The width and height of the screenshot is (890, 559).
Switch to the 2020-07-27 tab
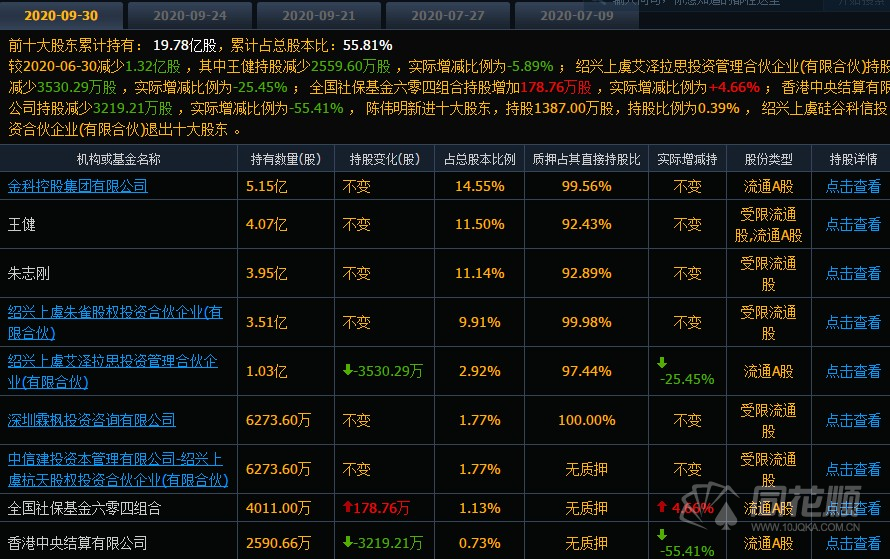(x=448, y=15)
